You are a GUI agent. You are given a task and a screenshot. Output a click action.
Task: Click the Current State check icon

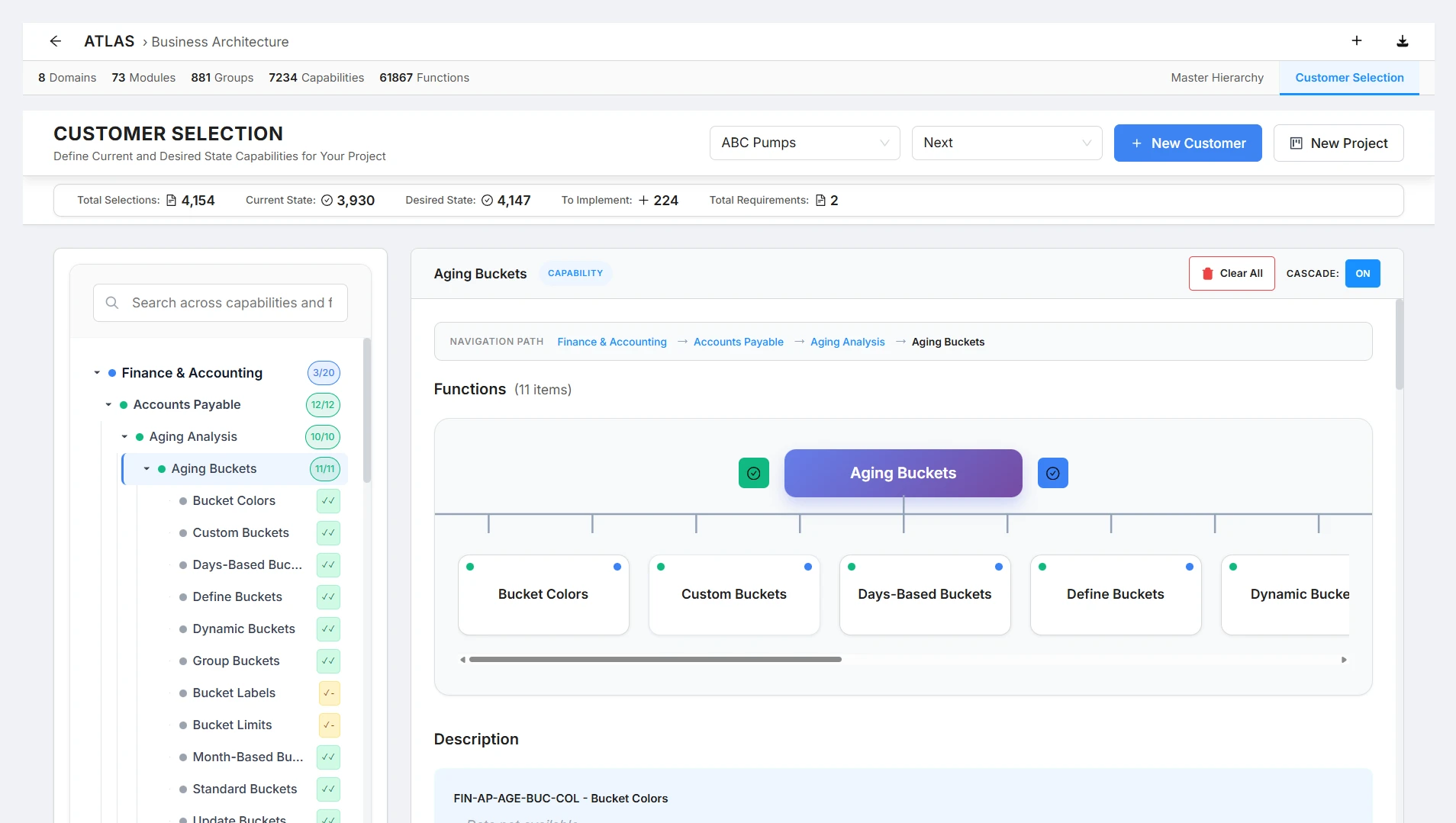coord(327,201)
